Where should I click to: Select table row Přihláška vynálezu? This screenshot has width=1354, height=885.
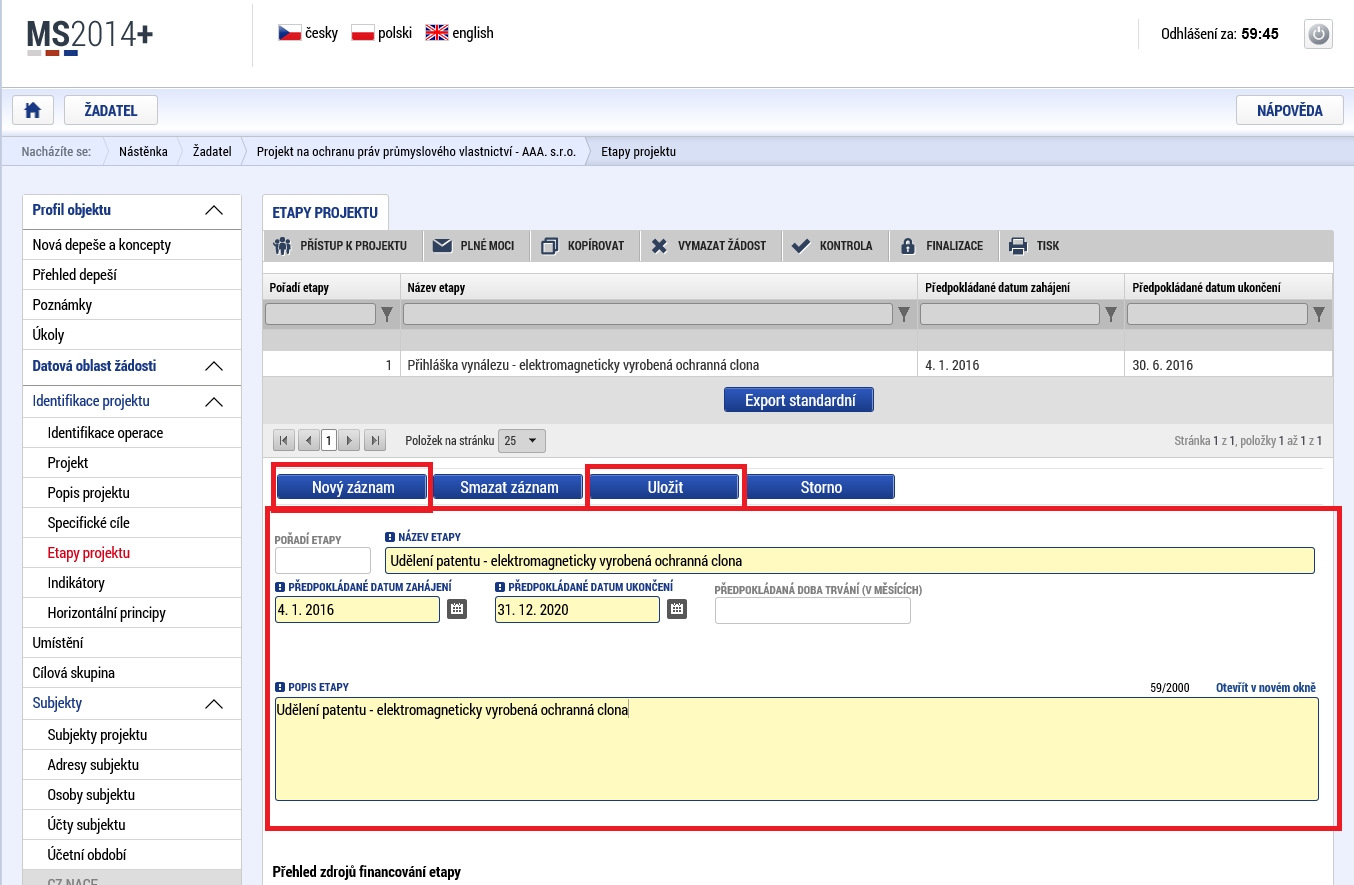[x=797, y=365]
